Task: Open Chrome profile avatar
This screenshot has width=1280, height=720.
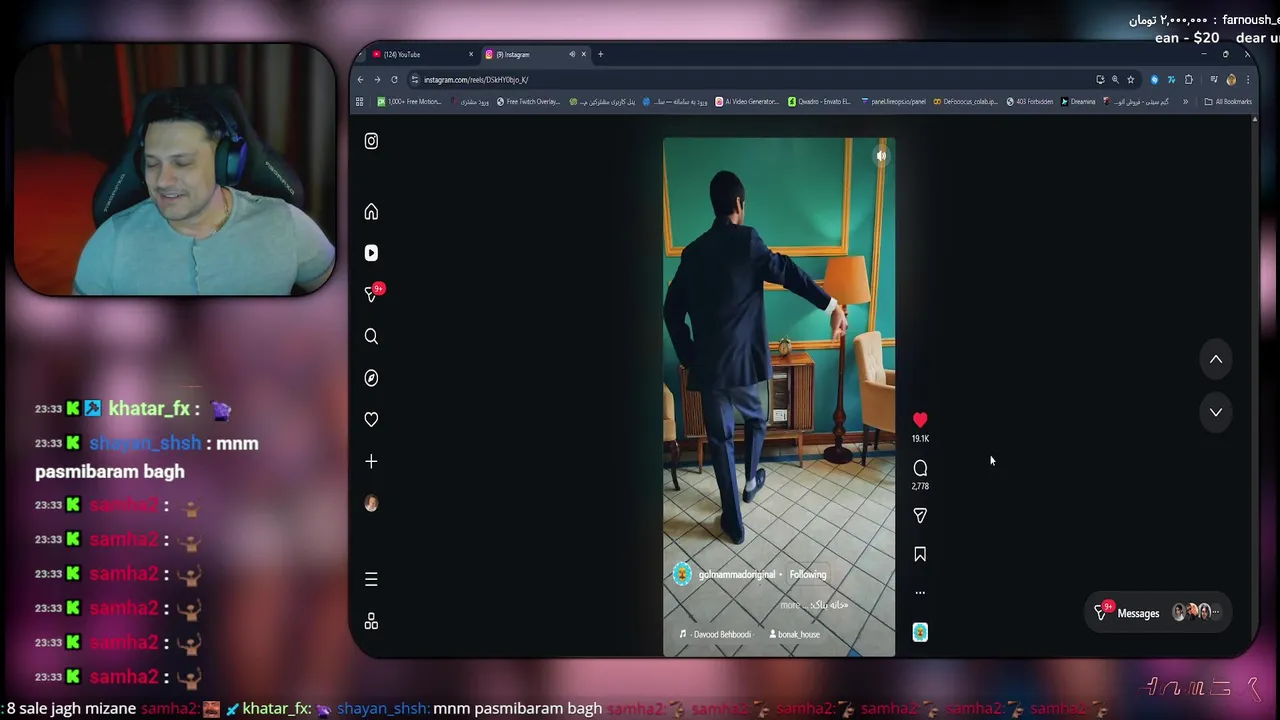Action: 1231,80
